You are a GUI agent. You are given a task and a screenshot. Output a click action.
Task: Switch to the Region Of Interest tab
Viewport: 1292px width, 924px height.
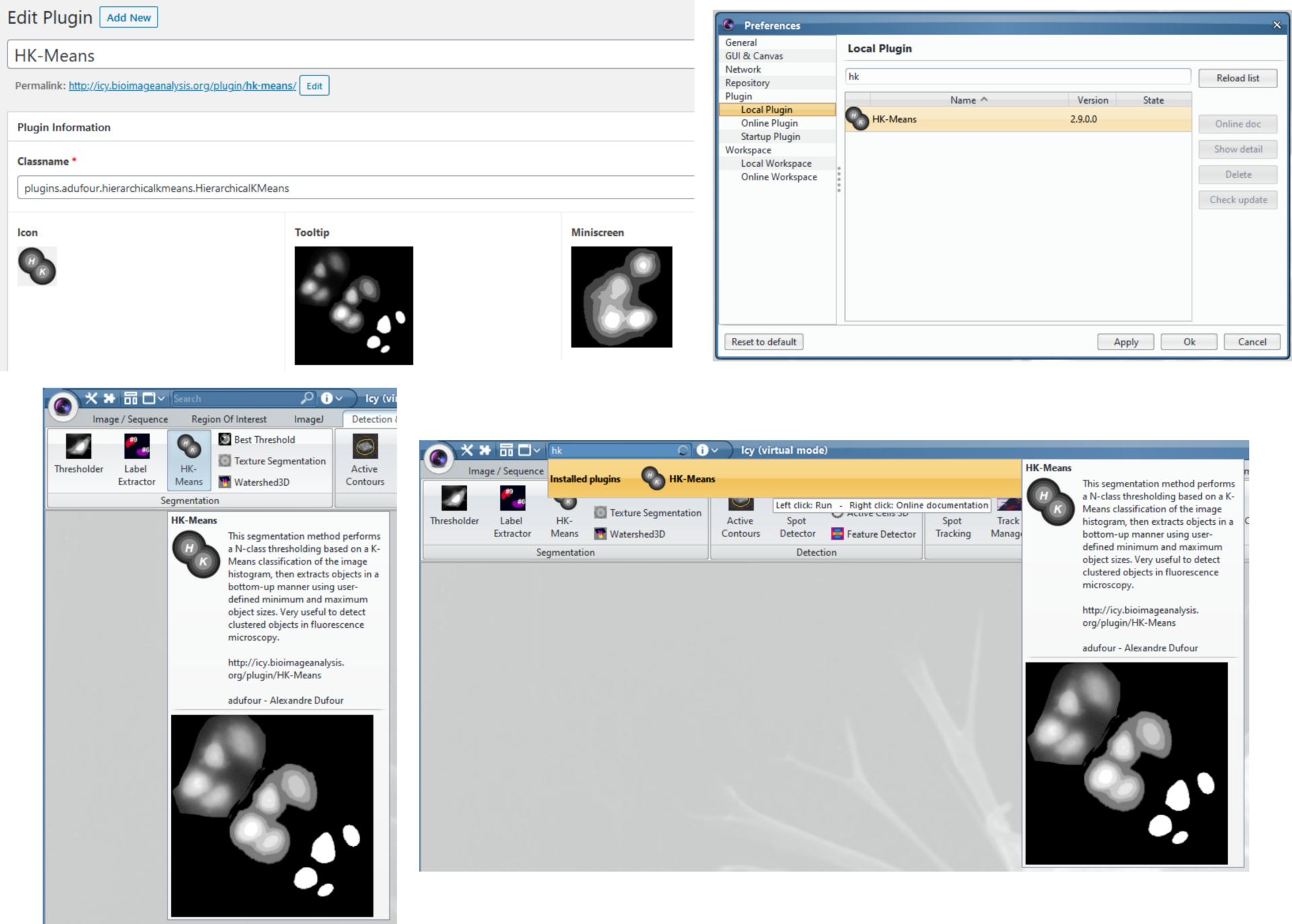pos(229,419)
